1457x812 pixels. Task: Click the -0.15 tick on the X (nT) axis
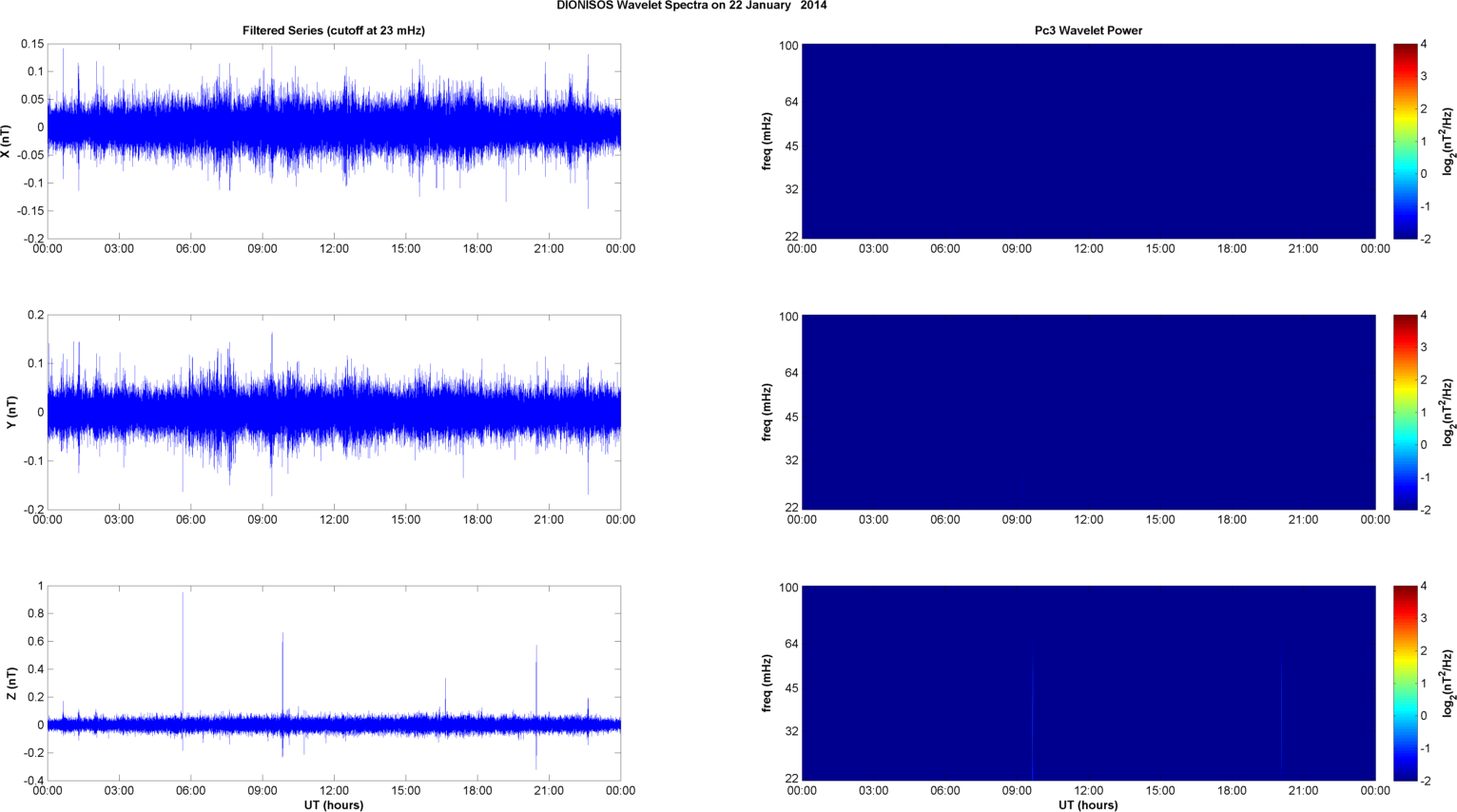[29, 211]
